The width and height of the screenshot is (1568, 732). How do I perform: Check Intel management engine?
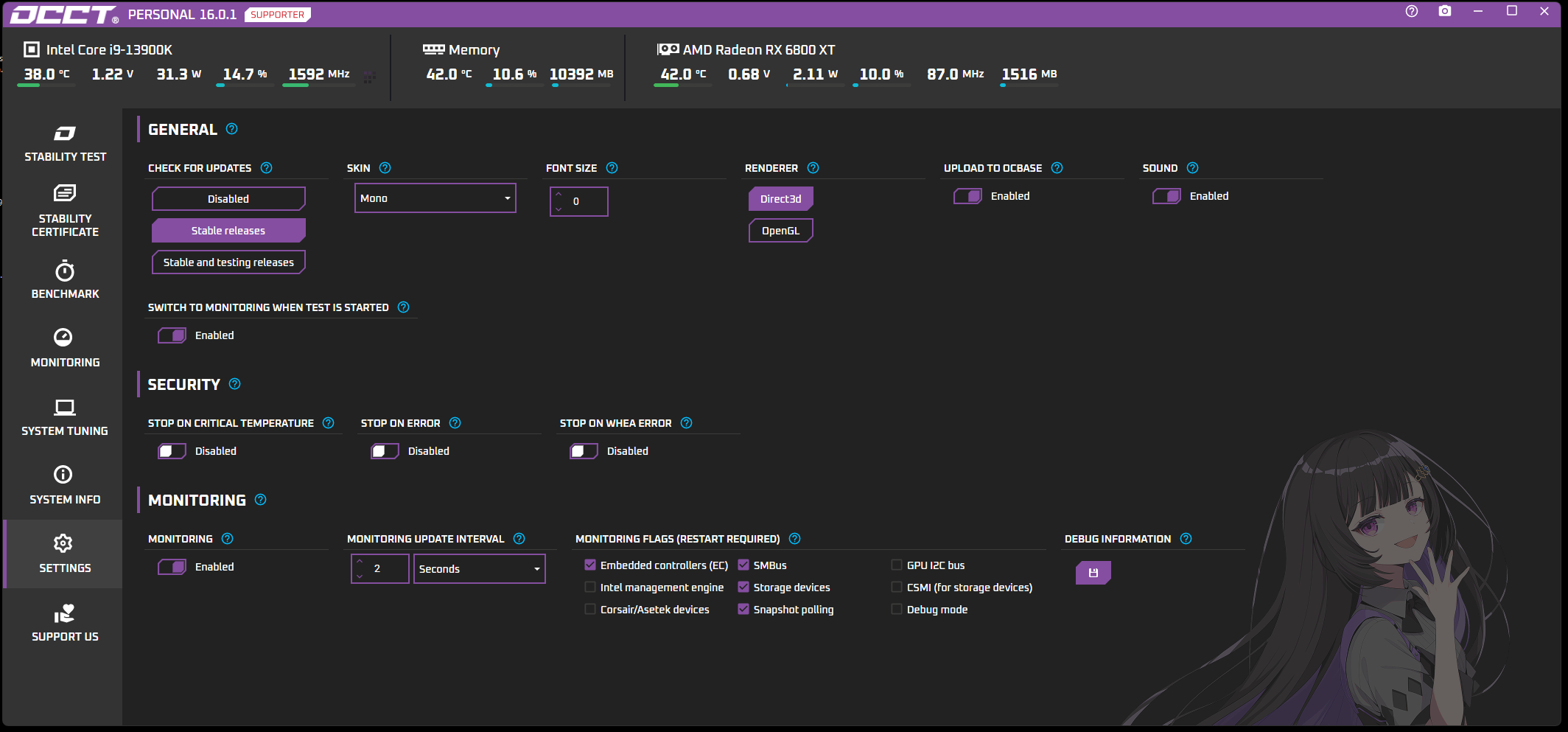point(590,588)
